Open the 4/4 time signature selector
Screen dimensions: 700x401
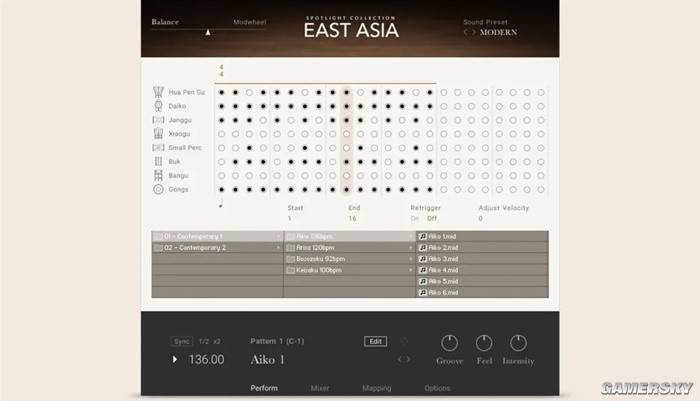point(221,71)
